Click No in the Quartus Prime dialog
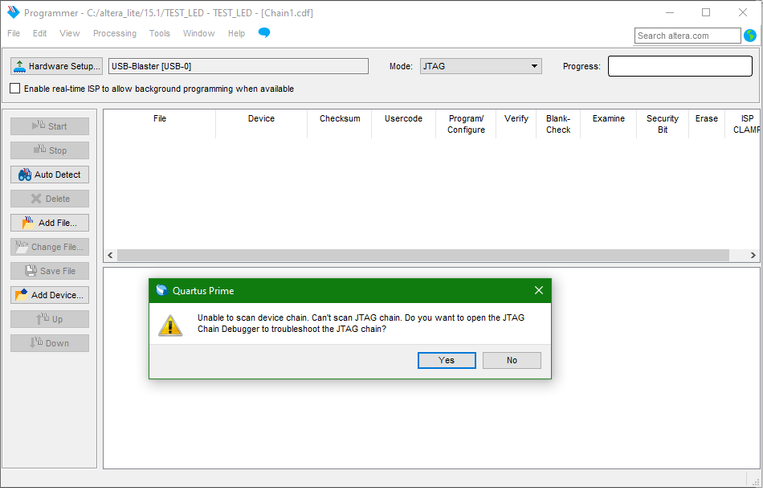This screenshot has width=763, height=488. coord(511,360)
